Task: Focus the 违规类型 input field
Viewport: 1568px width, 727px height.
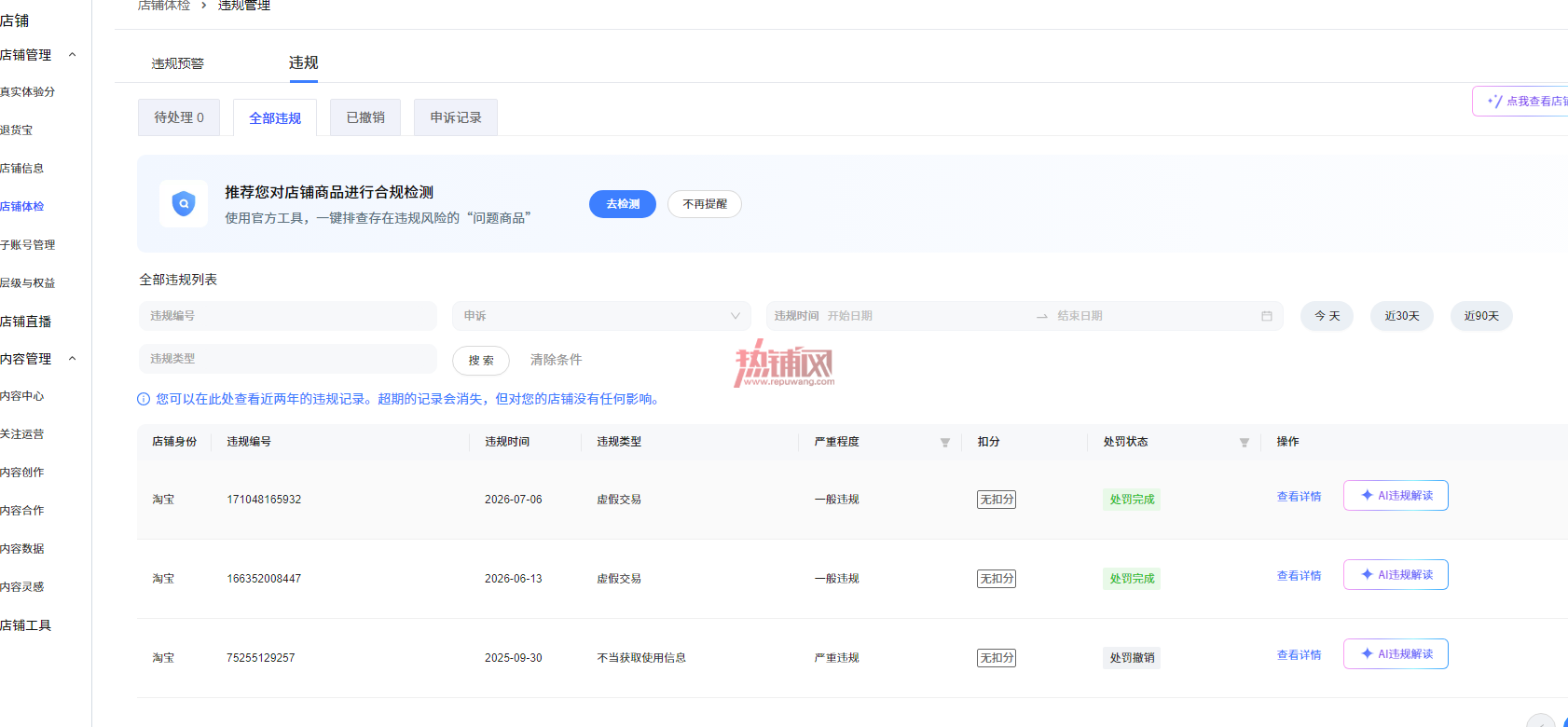Action: 288,359
